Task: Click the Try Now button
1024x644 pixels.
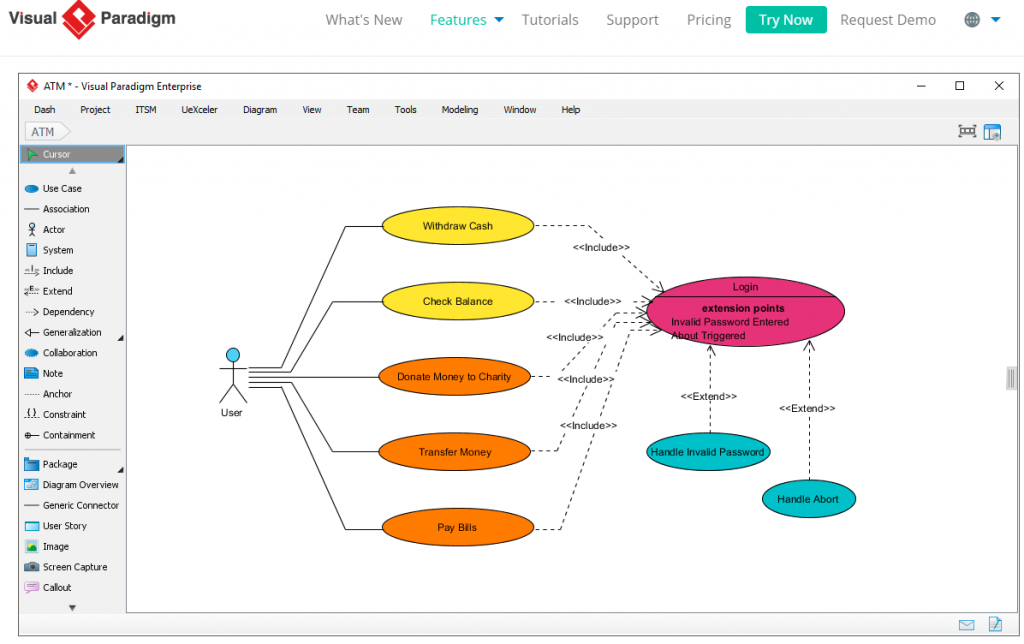Action: (x=786, y=20)
